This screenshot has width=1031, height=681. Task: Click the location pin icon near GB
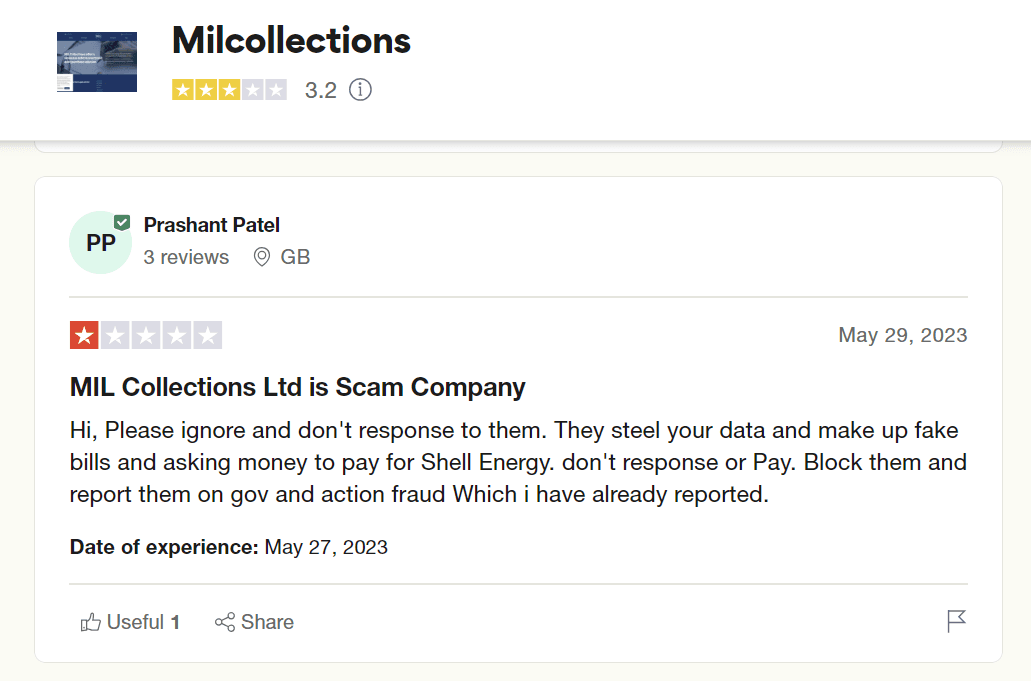(x=262, y=257)
